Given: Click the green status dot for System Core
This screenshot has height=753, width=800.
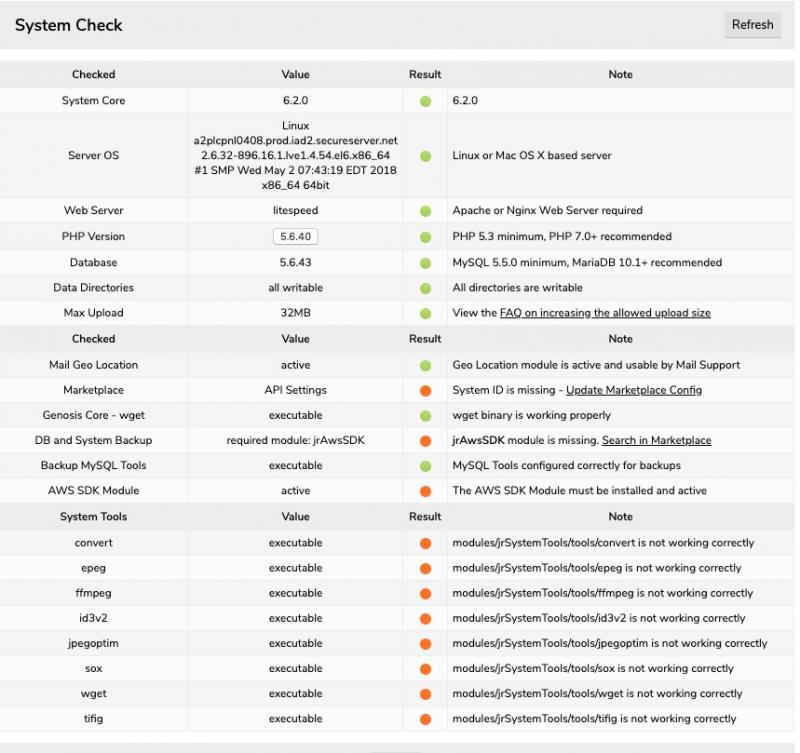Looking at the screenshot, I should (425, 101).
